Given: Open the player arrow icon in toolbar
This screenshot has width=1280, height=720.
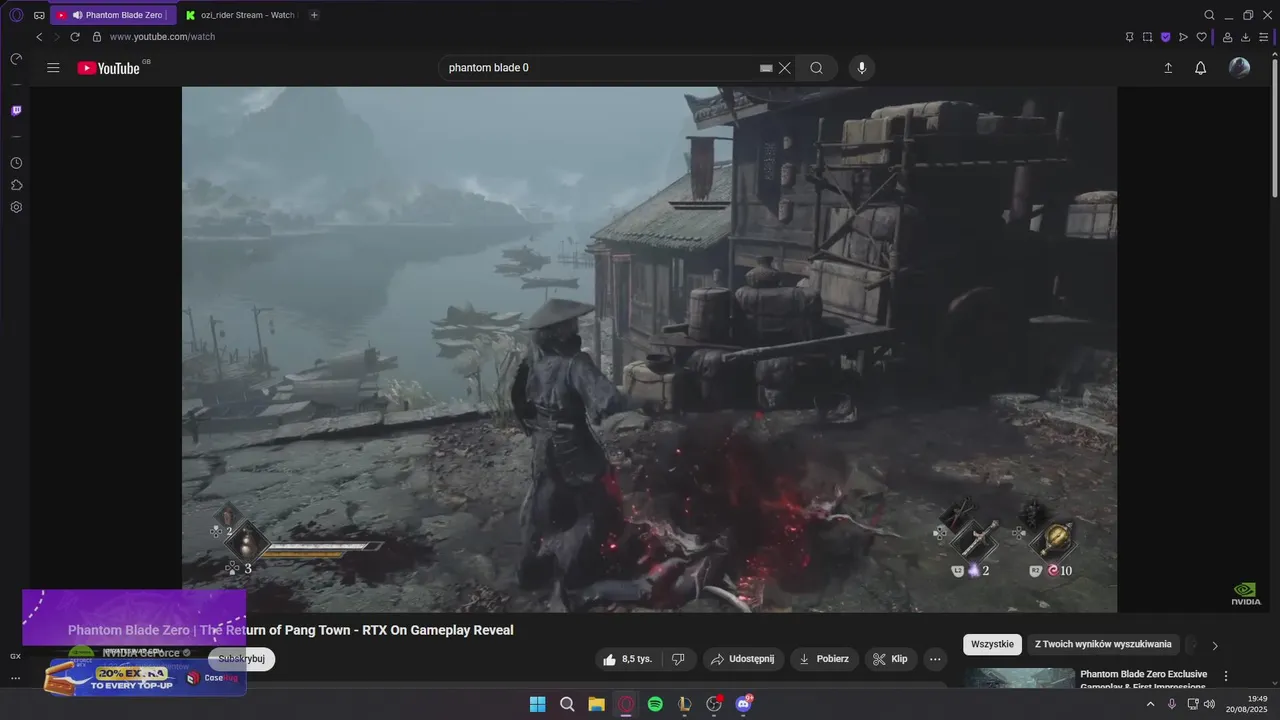Looking at the screenshot, I should [x=1183, y=37].
